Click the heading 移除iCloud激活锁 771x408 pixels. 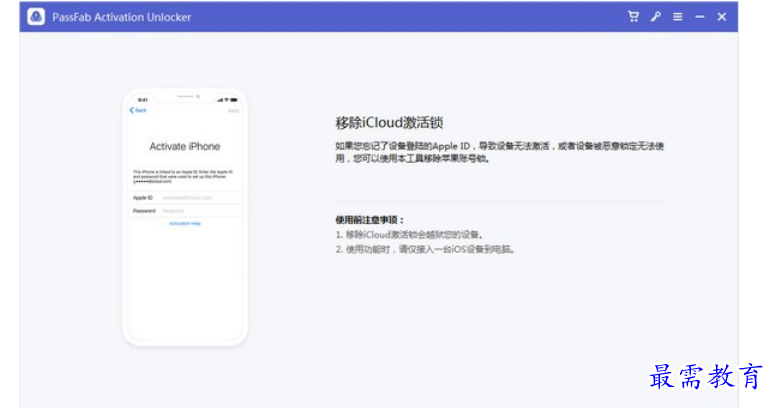[x=389, y=122]
